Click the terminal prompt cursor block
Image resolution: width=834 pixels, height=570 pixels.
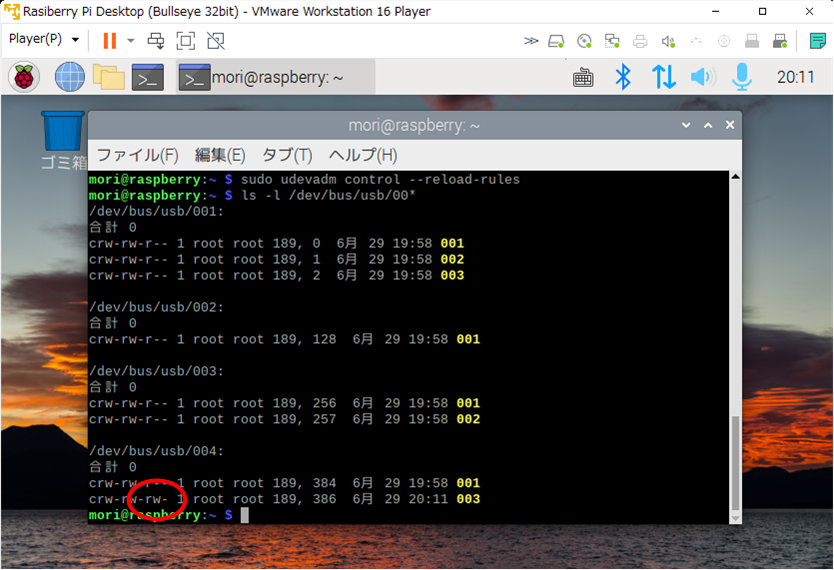point(245,515)
